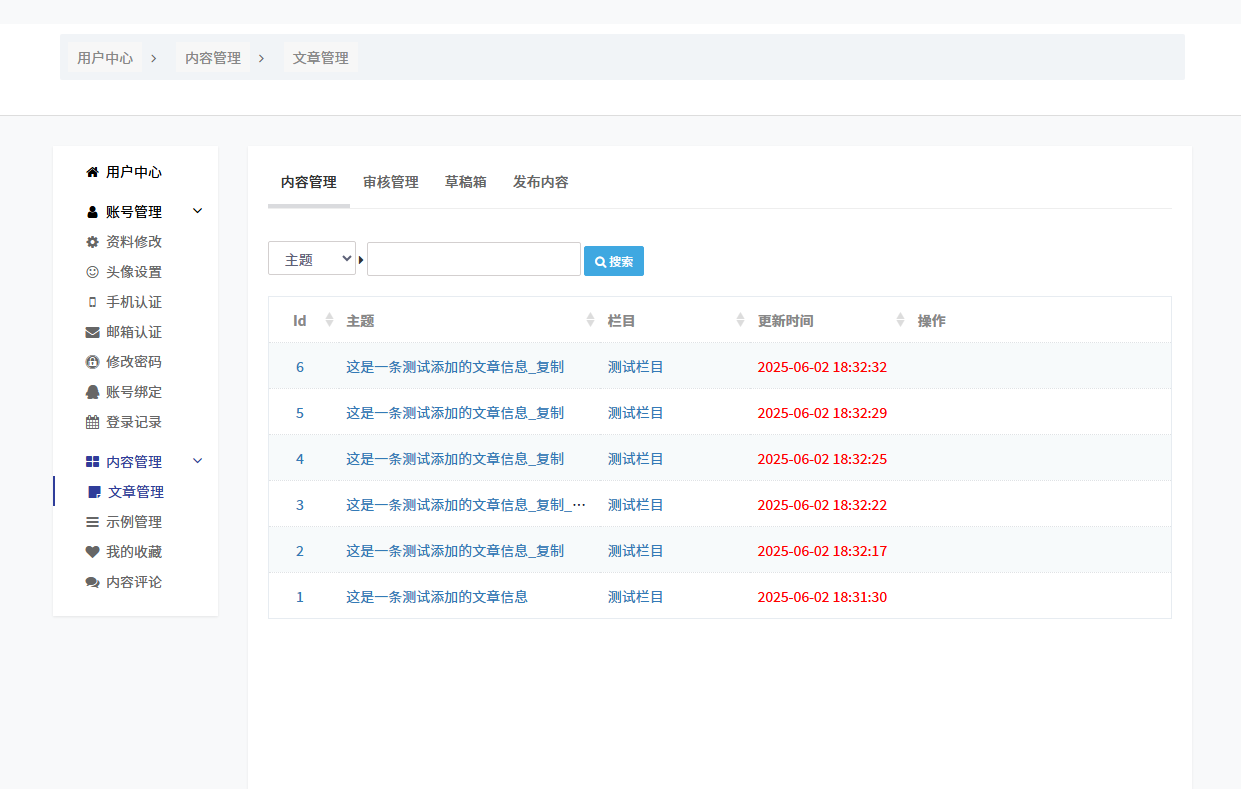Open article title in row Id 4
The width and height of the screenshot is (1241, 789).
click(455, 459)
